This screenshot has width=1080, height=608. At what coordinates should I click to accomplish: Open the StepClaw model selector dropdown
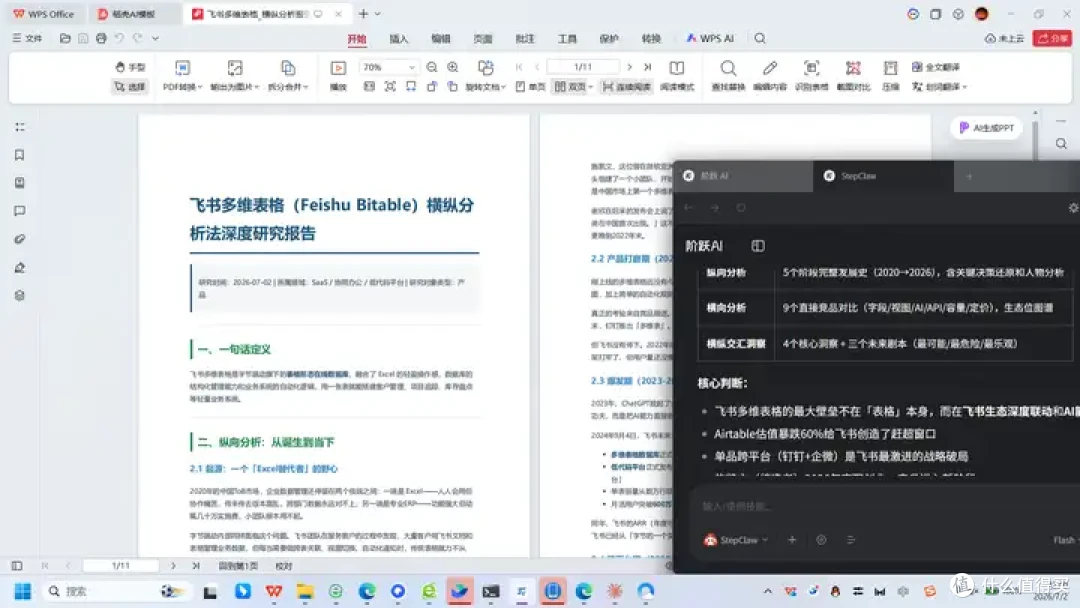click(736, 541)
